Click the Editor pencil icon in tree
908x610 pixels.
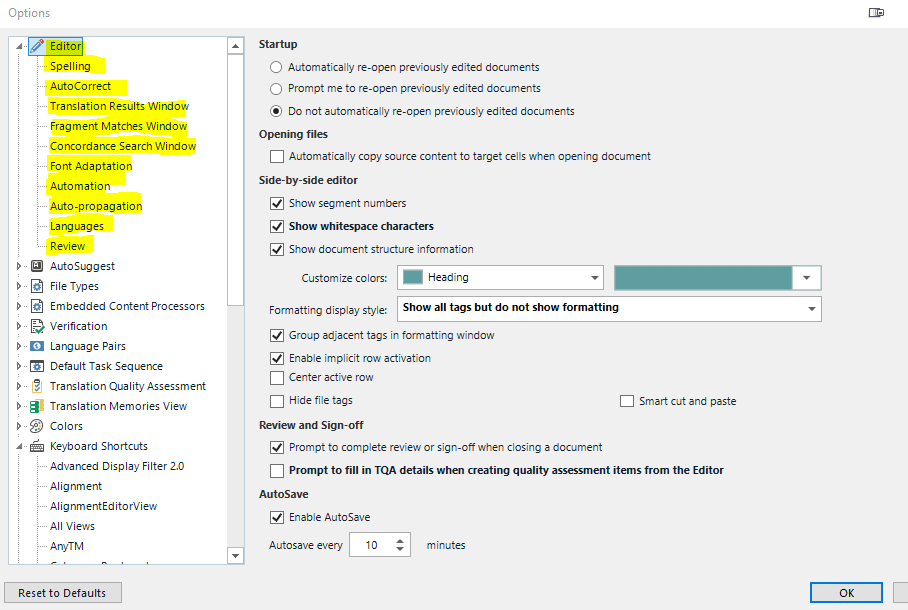click(37, 46)
